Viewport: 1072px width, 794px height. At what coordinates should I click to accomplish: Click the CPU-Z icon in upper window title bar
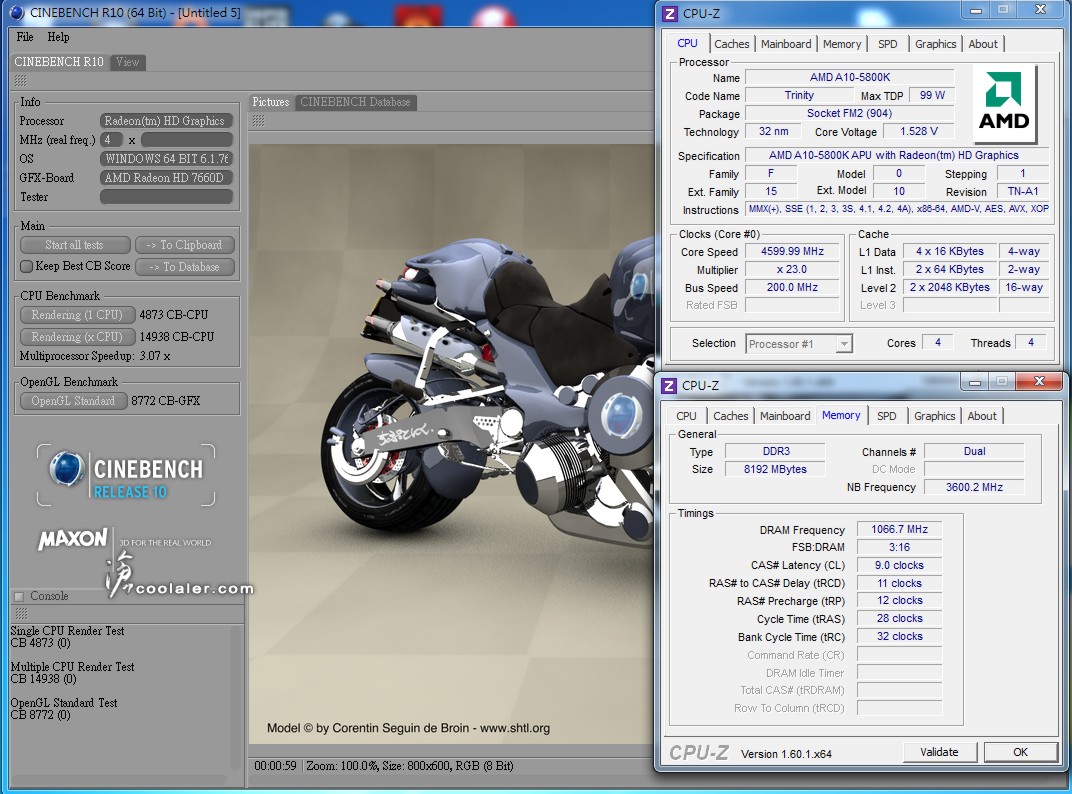671,13
